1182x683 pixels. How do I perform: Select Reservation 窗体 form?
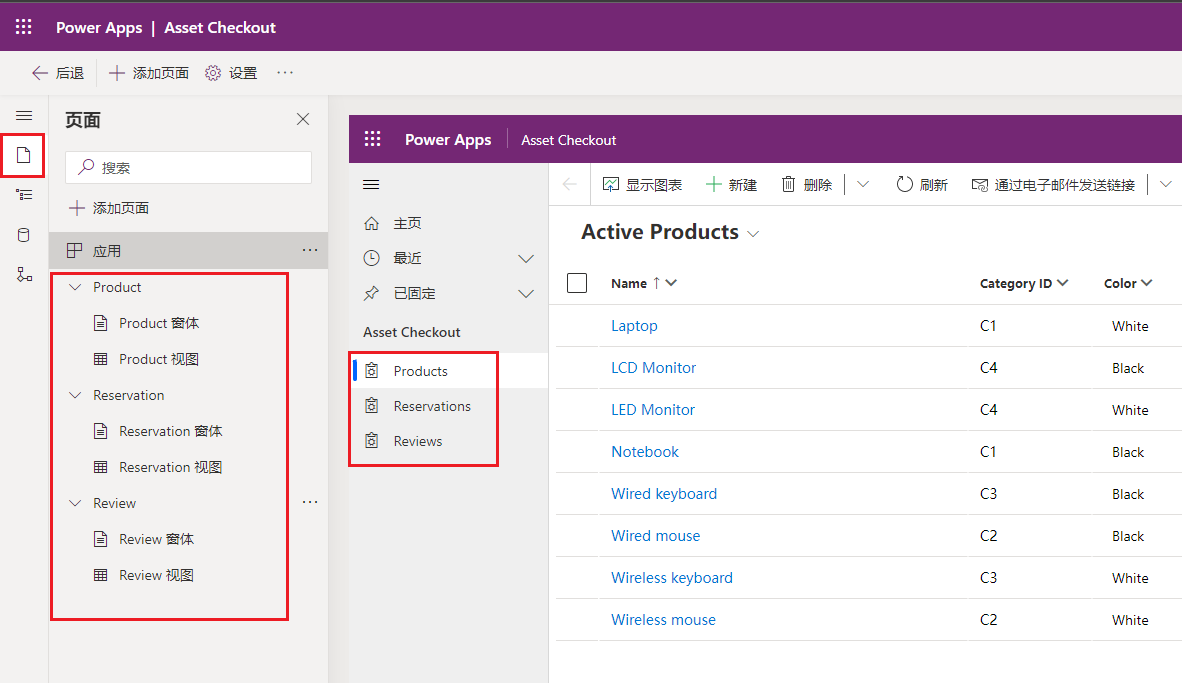pyautogui.click(x=170, y=431)
